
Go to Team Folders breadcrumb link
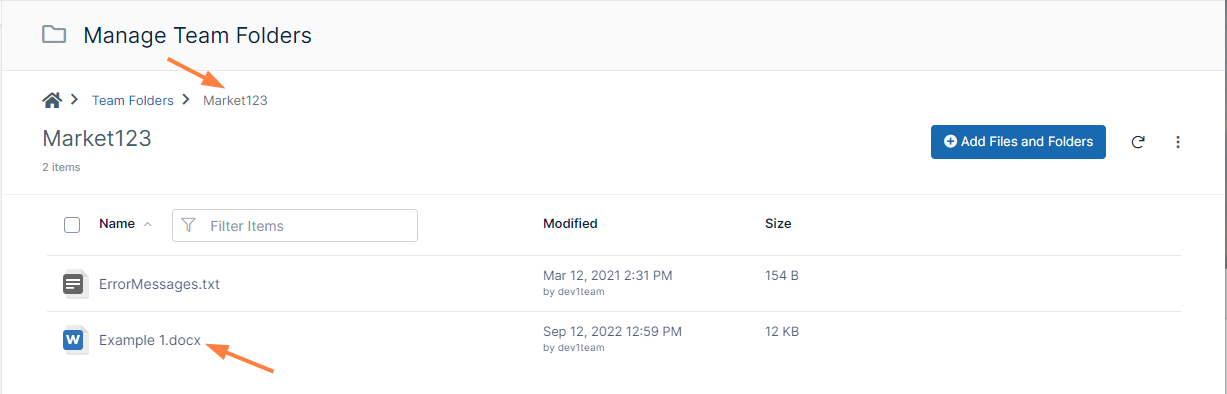(x=133, y=100)
